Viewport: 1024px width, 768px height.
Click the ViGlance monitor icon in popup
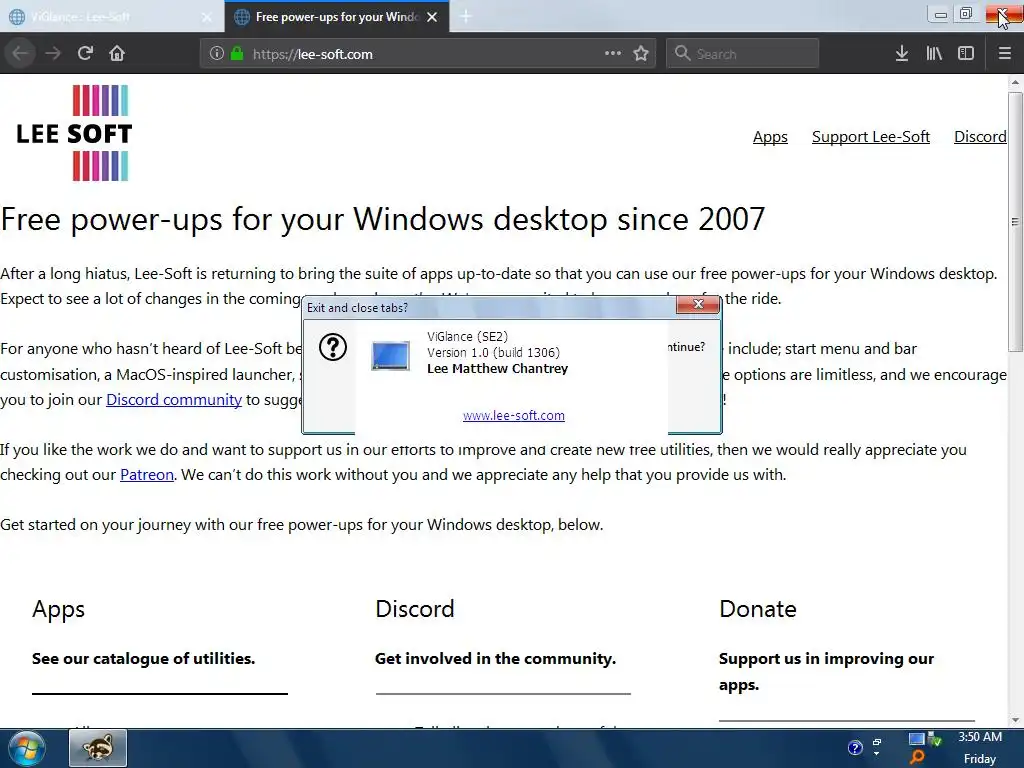pyautogui.click(x=391, y=356)
